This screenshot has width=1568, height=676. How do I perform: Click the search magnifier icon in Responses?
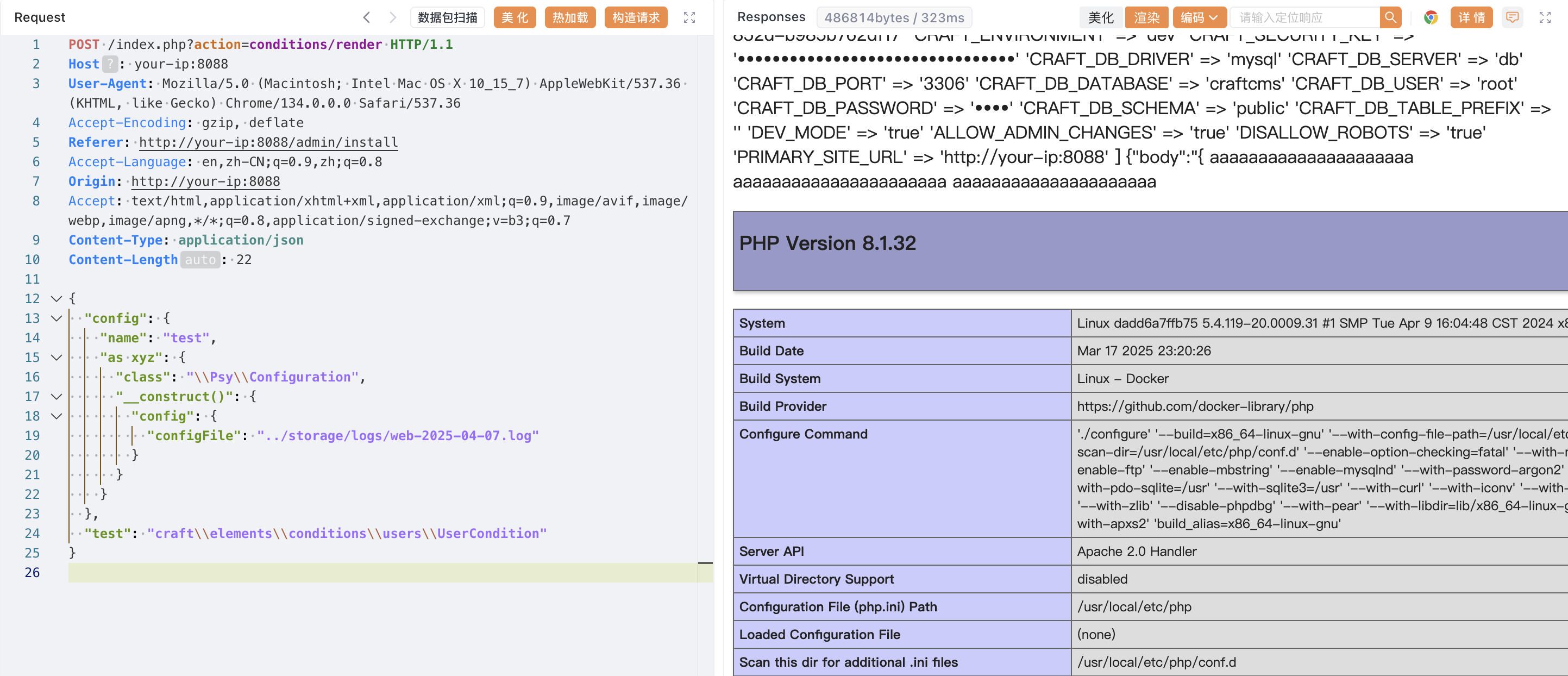[1390, 18]
